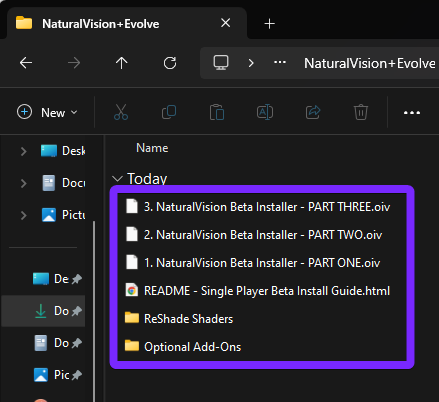Click the Rename icon in toolbar
This screenshot has height=402, width=439.
pos(265,112)
